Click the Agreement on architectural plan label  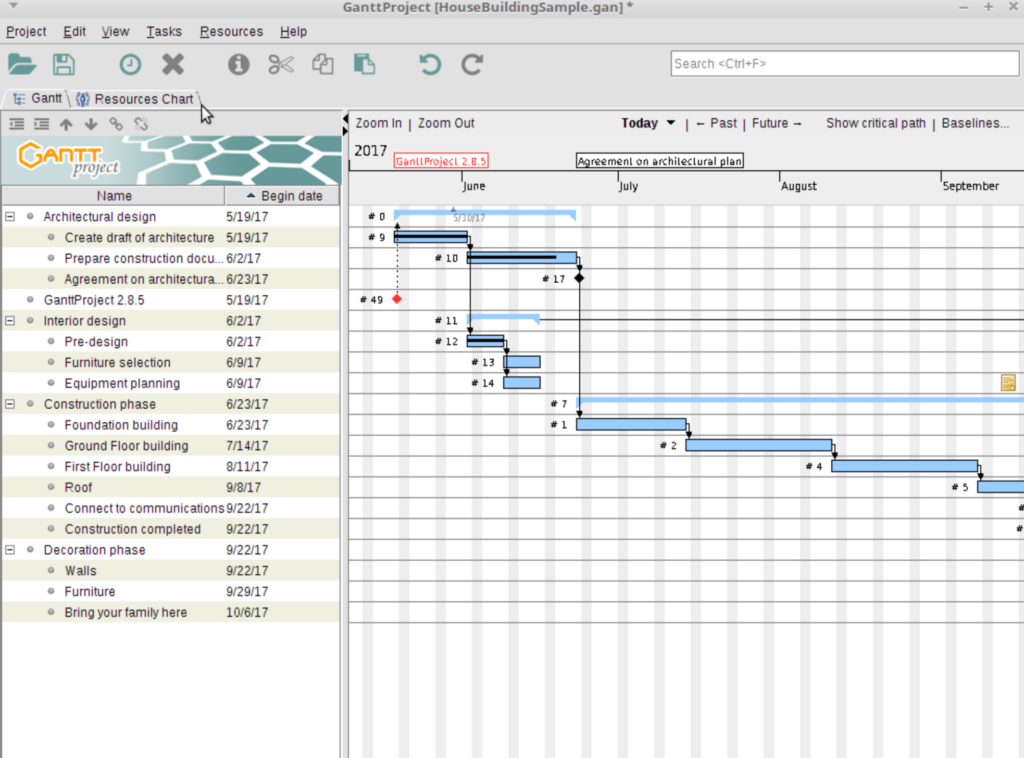click(x=660, y=161)
